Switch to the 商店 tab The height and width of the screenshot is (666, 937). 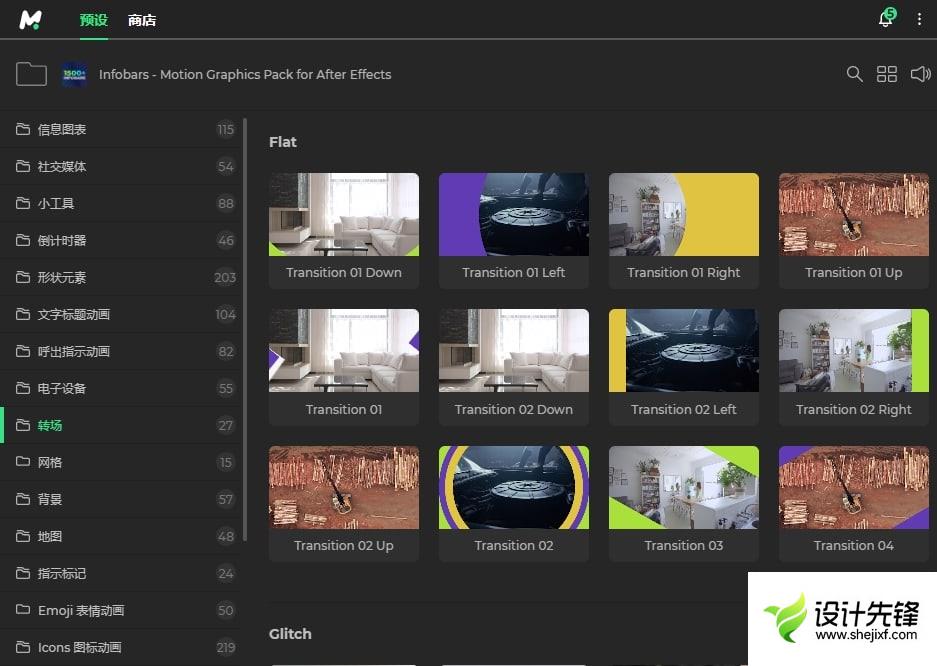[x=142, y=20]
